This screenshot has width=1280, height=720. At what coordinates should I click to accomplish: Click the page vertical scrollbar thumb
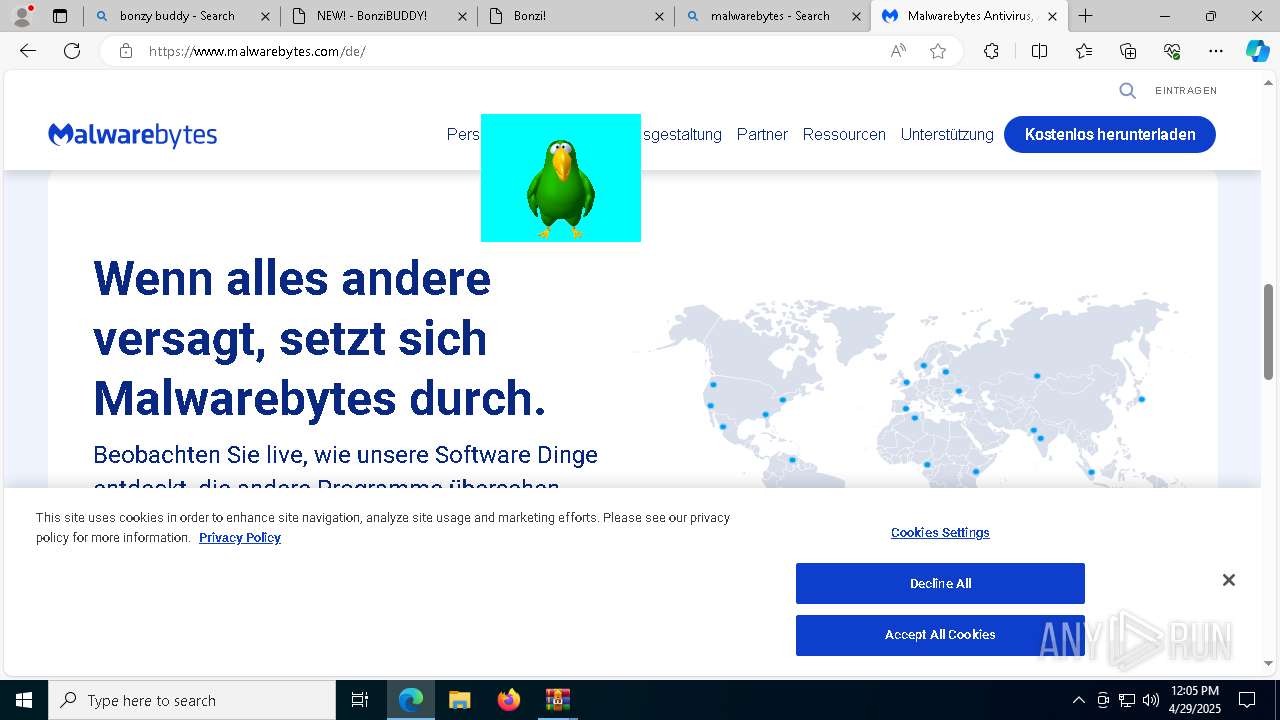tap(1268, 332)
